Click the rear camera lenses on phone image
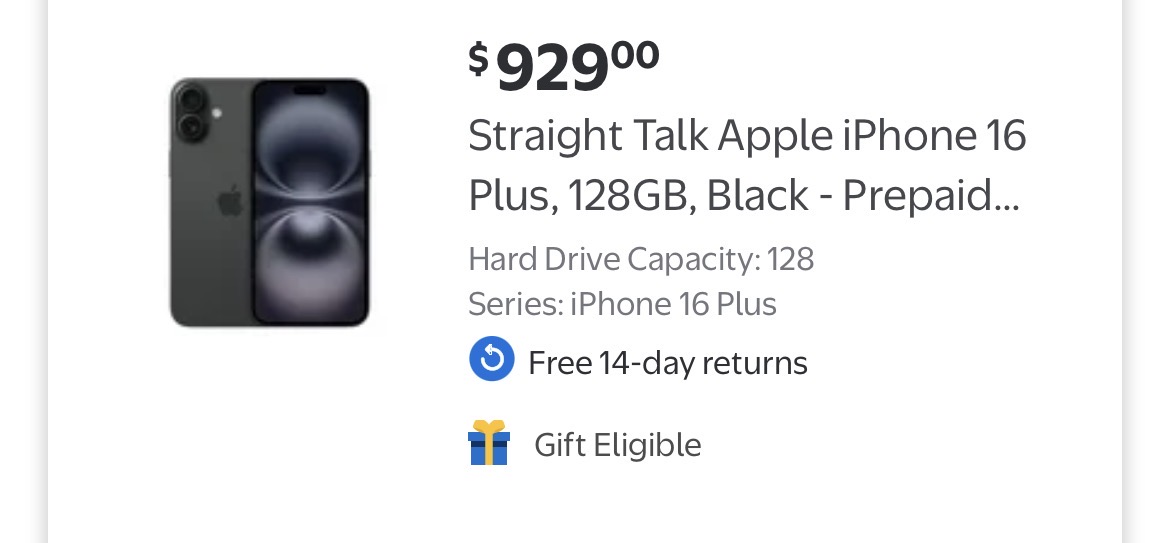The image size is (1170, 543). tap(191, 113)
